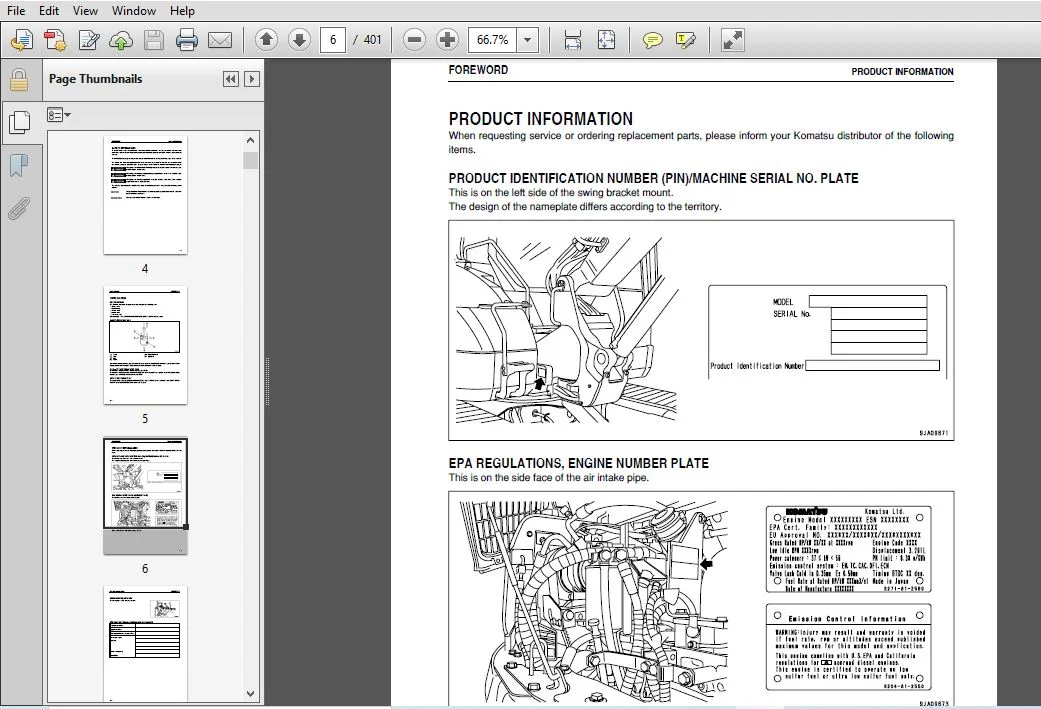Collapse the panel with double-left-arrow button
Image resolution: width=1041 pixels, height=709 pixels.
click(x=230, y=79)
